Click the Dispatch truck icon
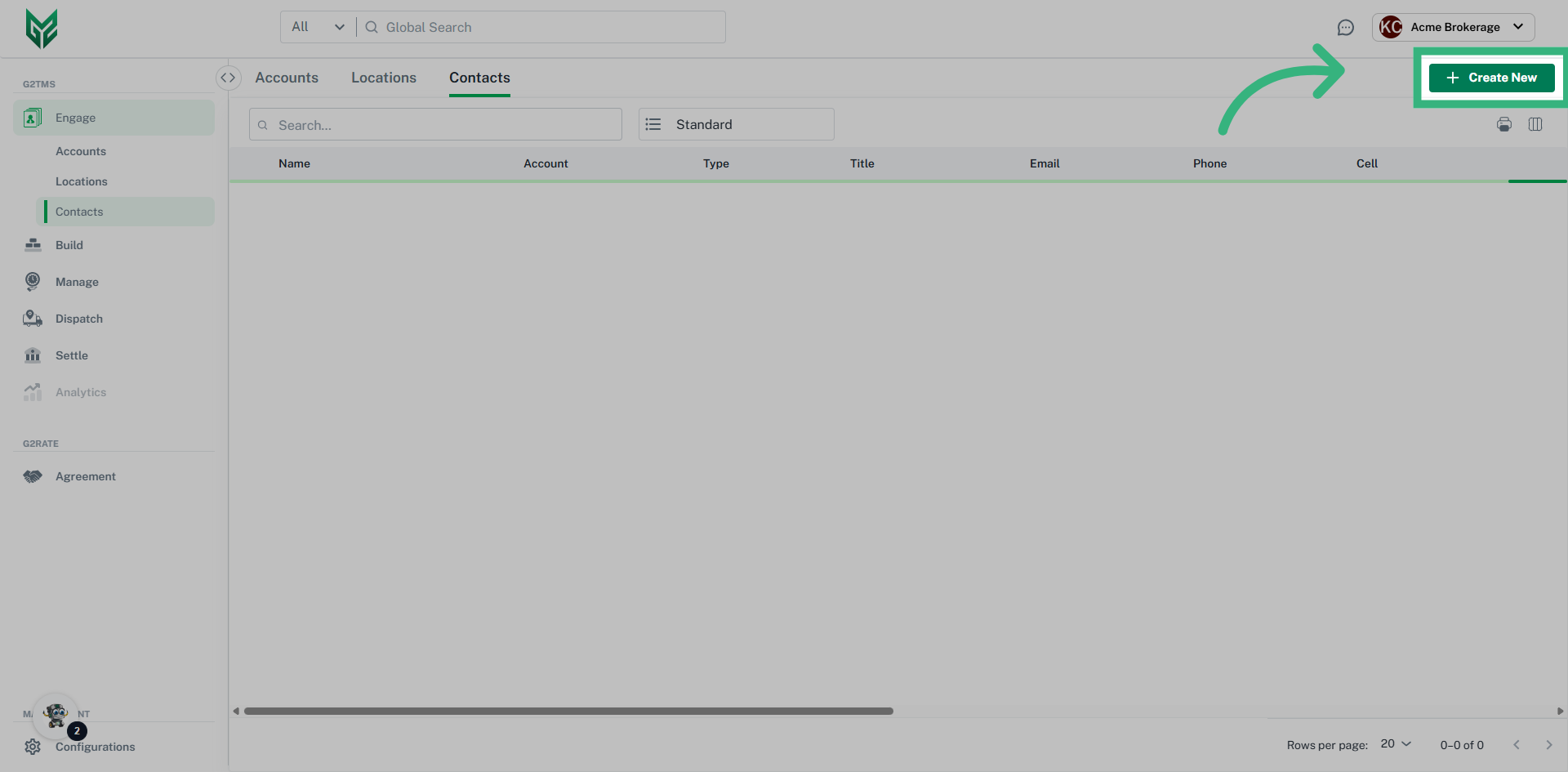Viewport: 1568px width, 772px height. click(x=33, y=319)
